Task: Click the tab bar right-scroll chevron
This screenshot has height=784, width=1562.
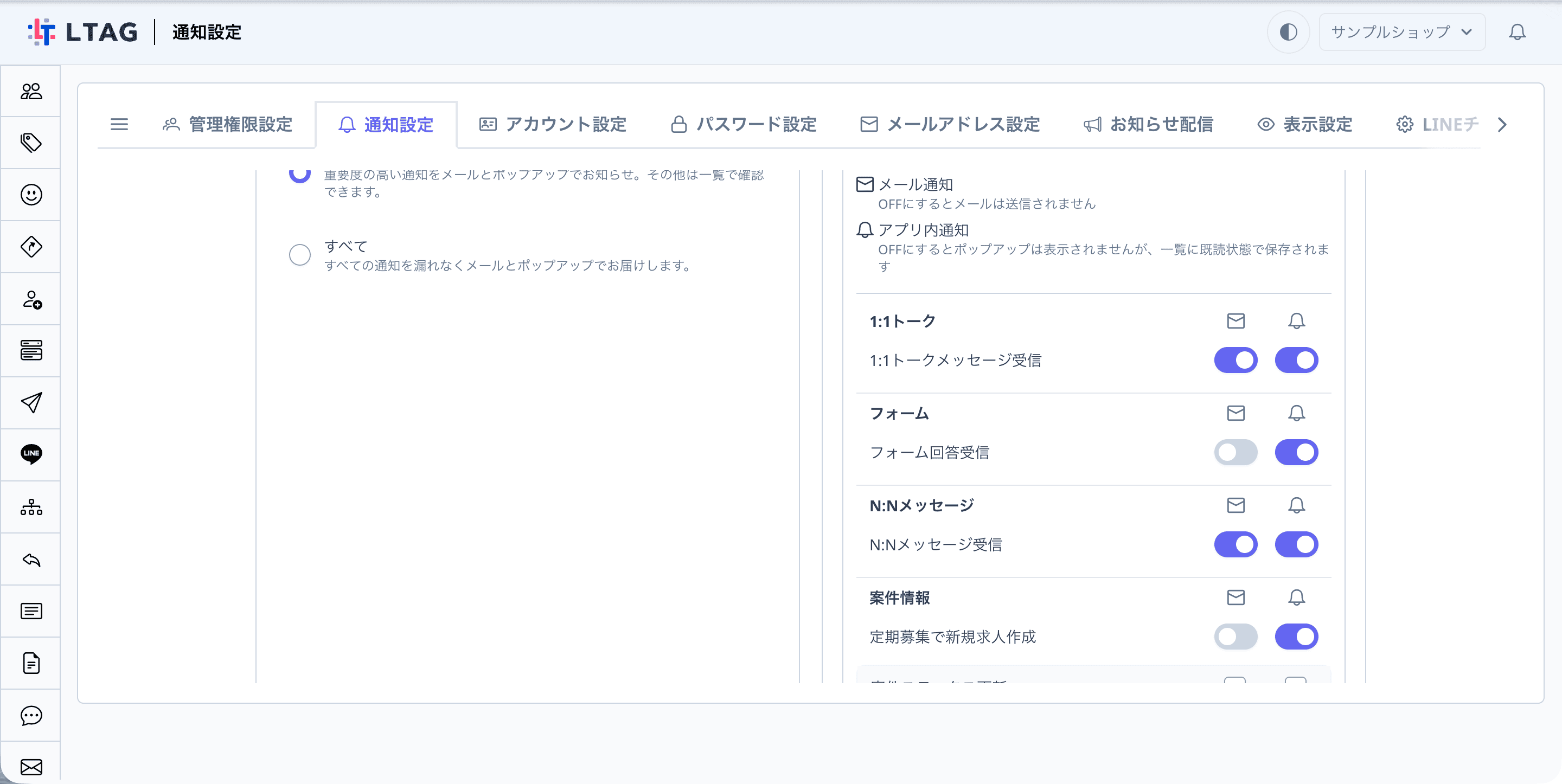Action: click(1502, 124)
